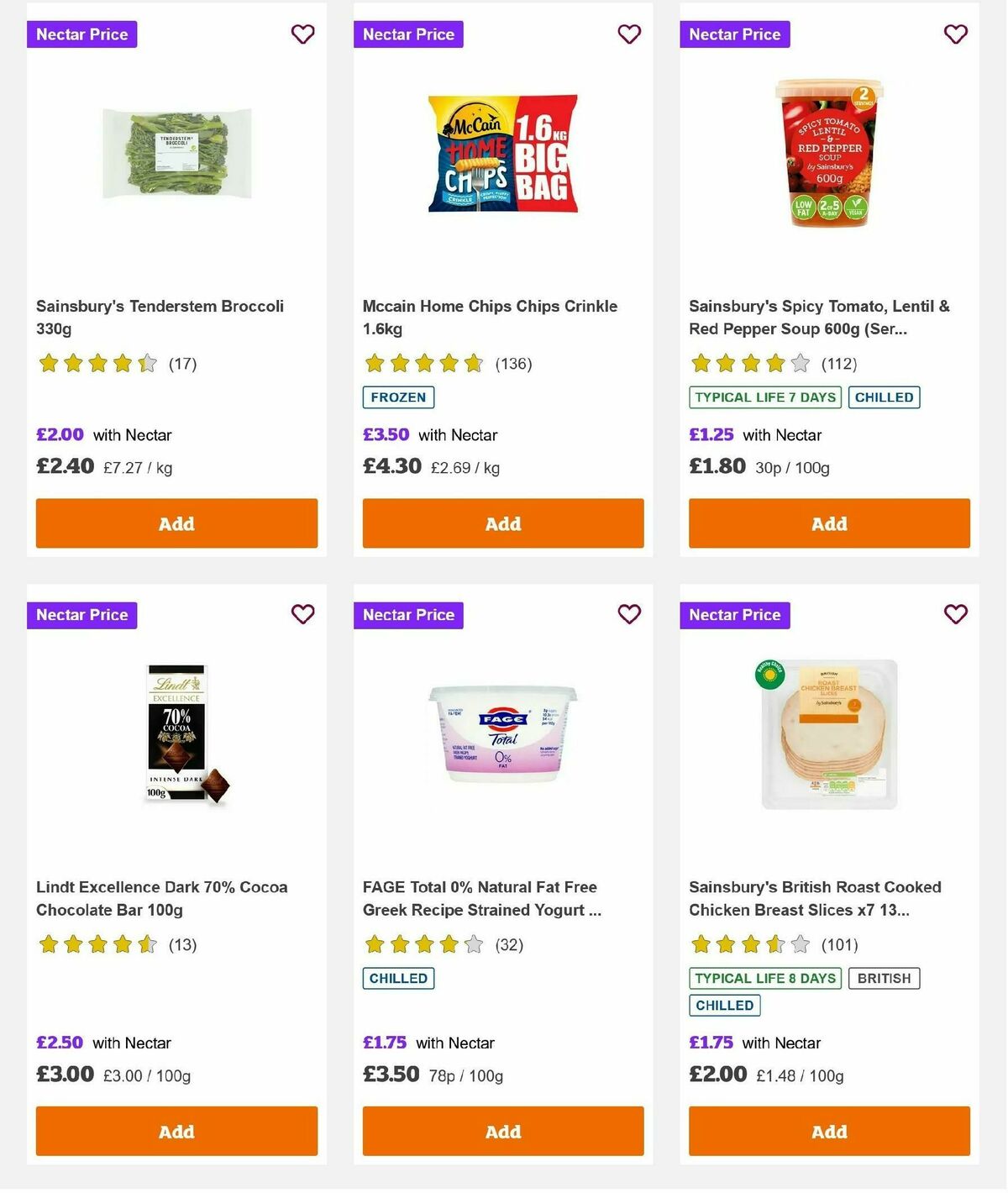Add Mccain Home Chips to the basket
This screenshot has height=1193, width=1008.
point(502,523)
